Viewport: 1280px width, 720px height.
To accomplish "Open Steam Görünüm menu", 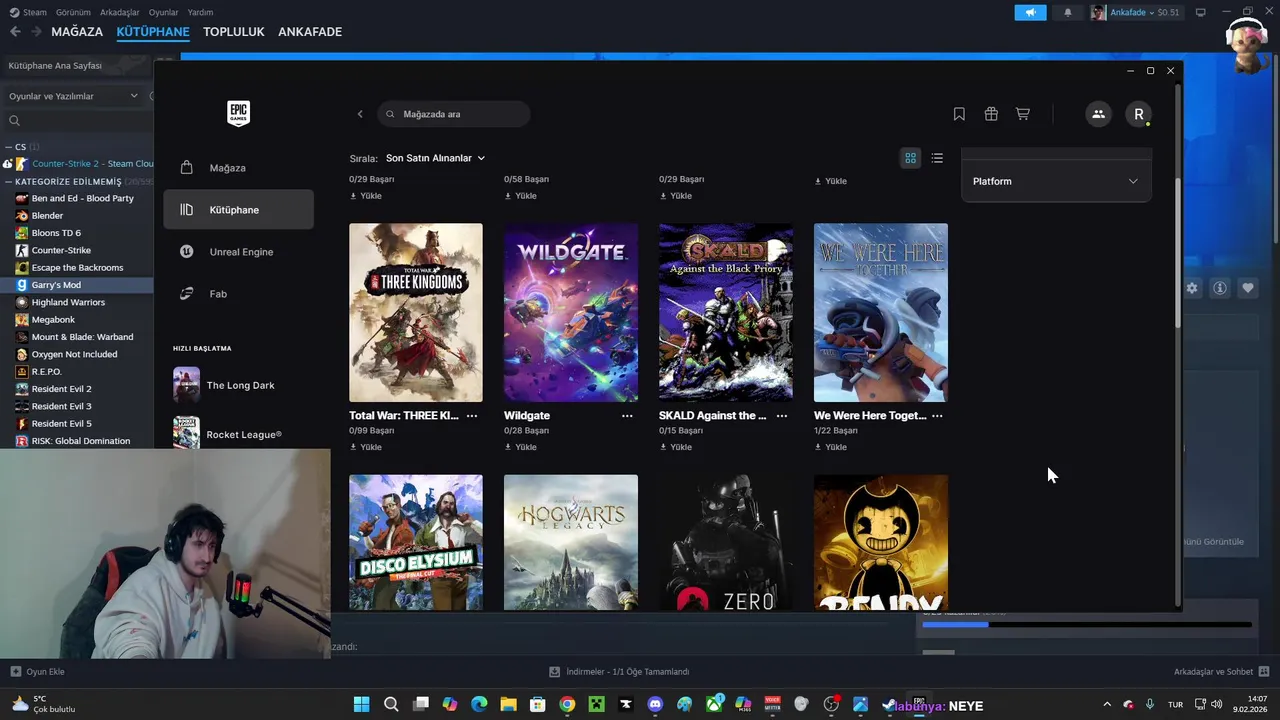I will tap(73, 12).
